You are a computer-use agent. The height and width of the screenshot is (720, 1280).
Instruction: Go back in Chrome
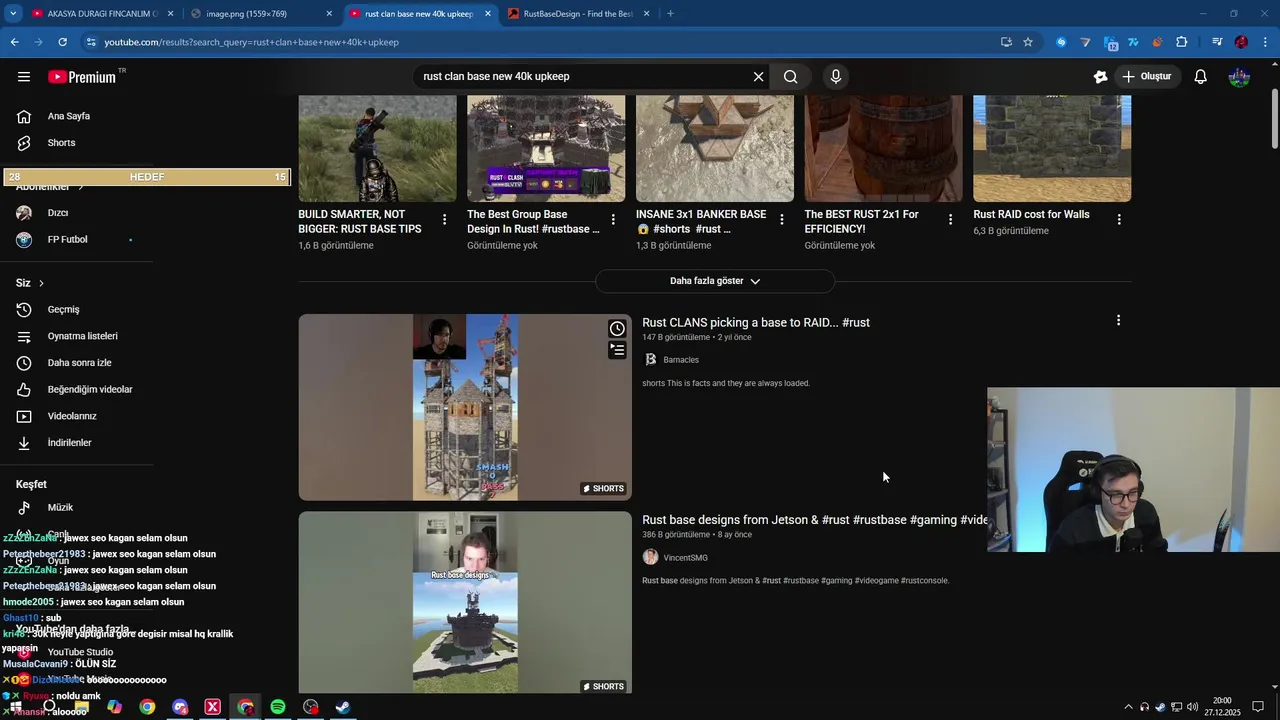click(x=14, y=42)
